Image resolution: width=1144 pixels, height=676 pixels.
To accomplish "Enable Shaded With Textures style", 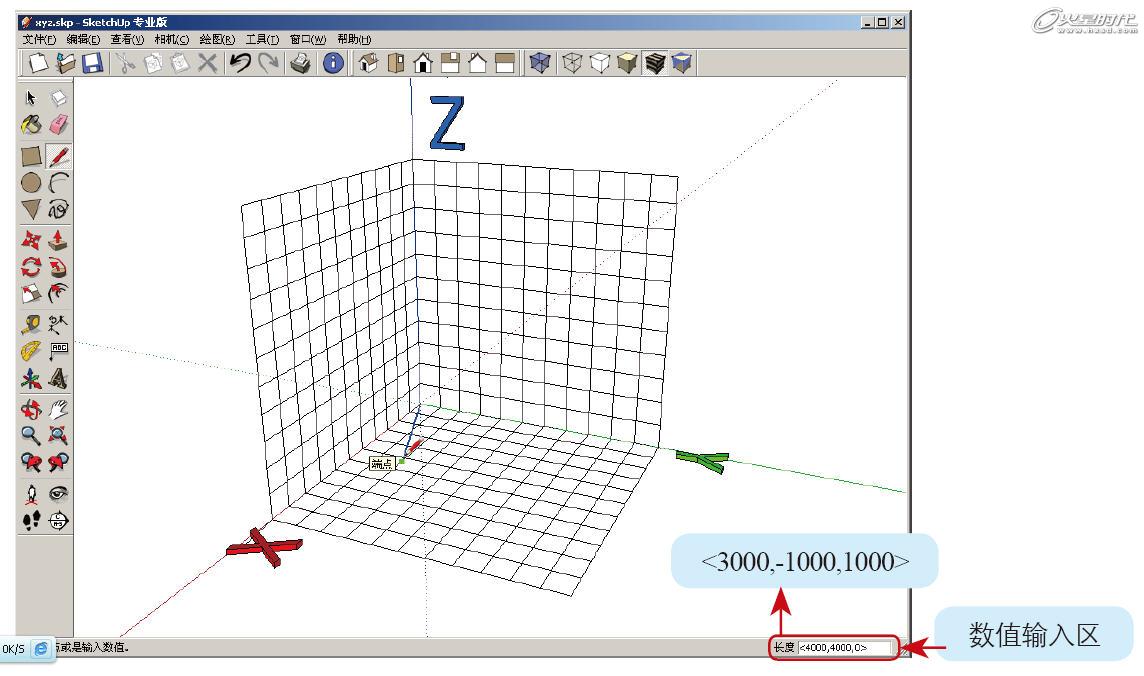I will click(654, 63).
